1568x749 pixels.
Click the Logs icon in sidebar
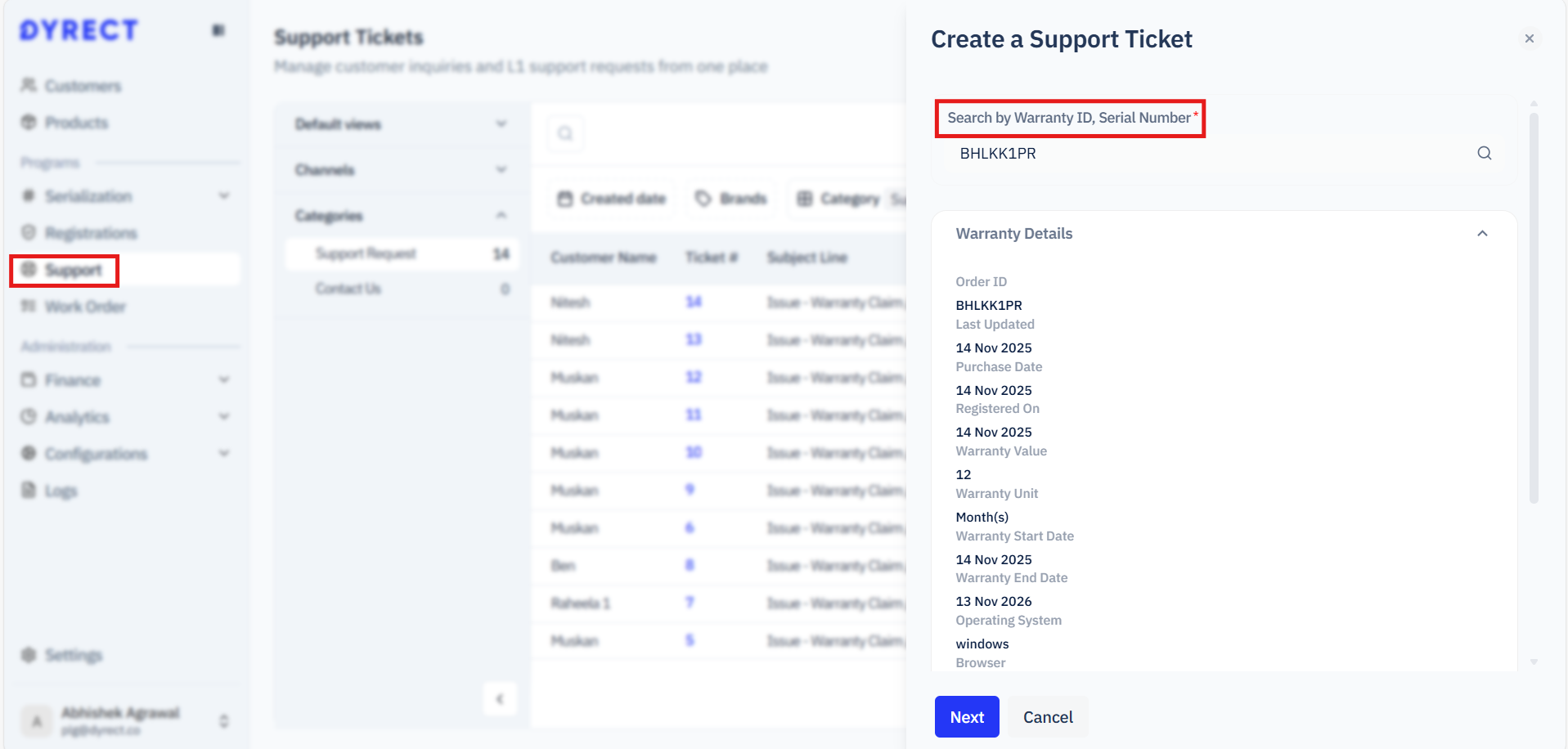29,491
